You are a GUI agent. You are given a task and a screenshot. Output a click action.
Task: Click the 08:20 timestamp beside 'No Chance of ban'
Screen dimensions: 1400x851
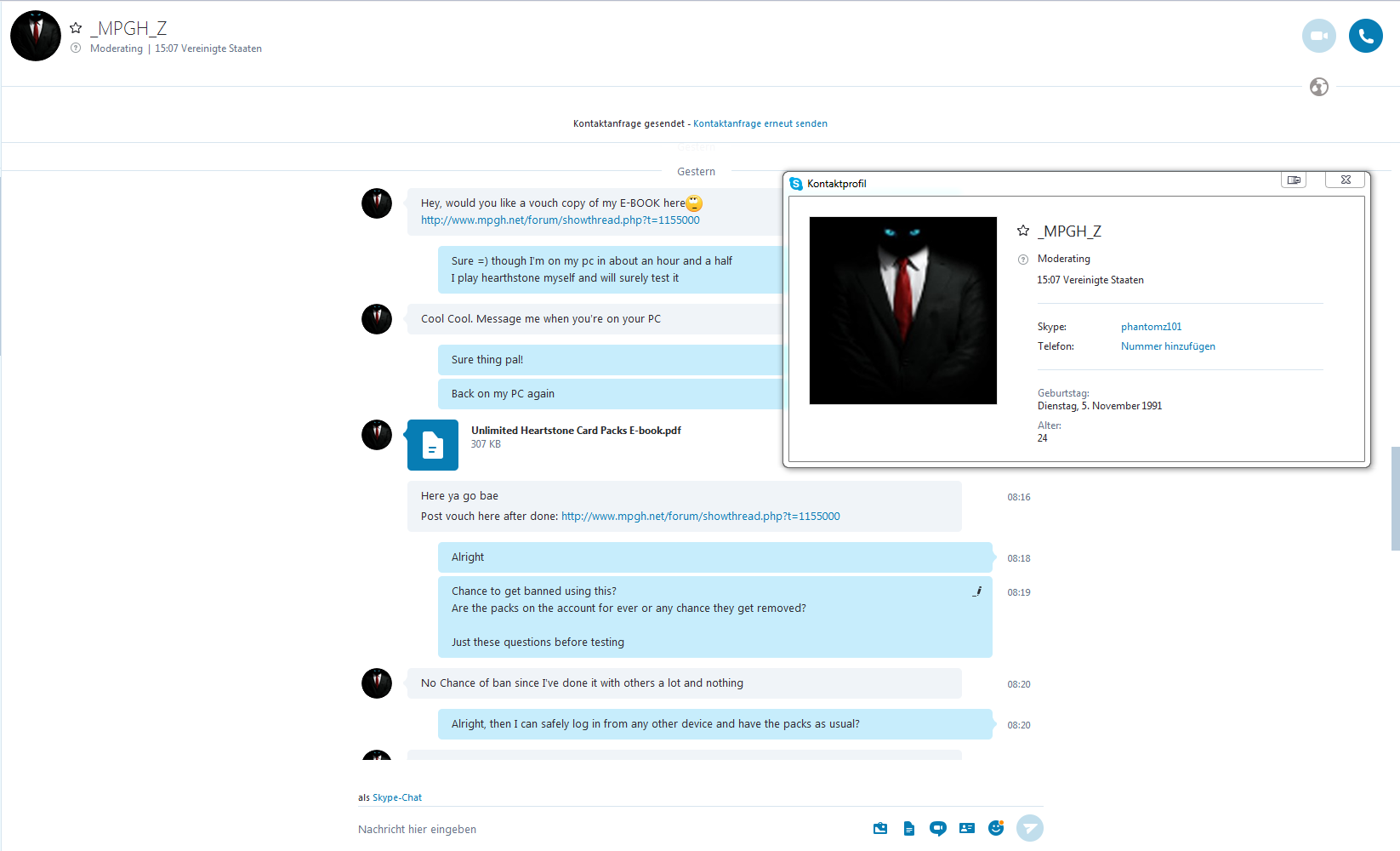tap(1019, 684)
